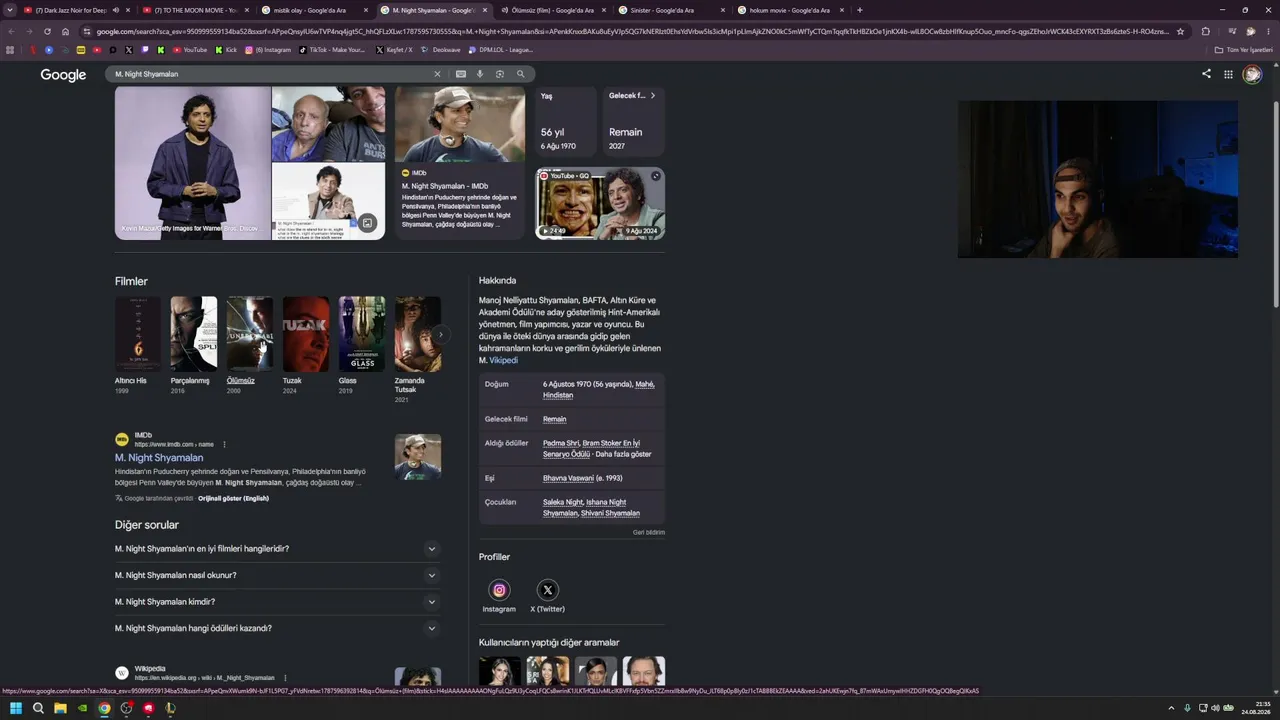Open the image gallery icon on the collage
Image resolution: width=1280 pixels, height=720 pixels.
(x=367, y=223)
